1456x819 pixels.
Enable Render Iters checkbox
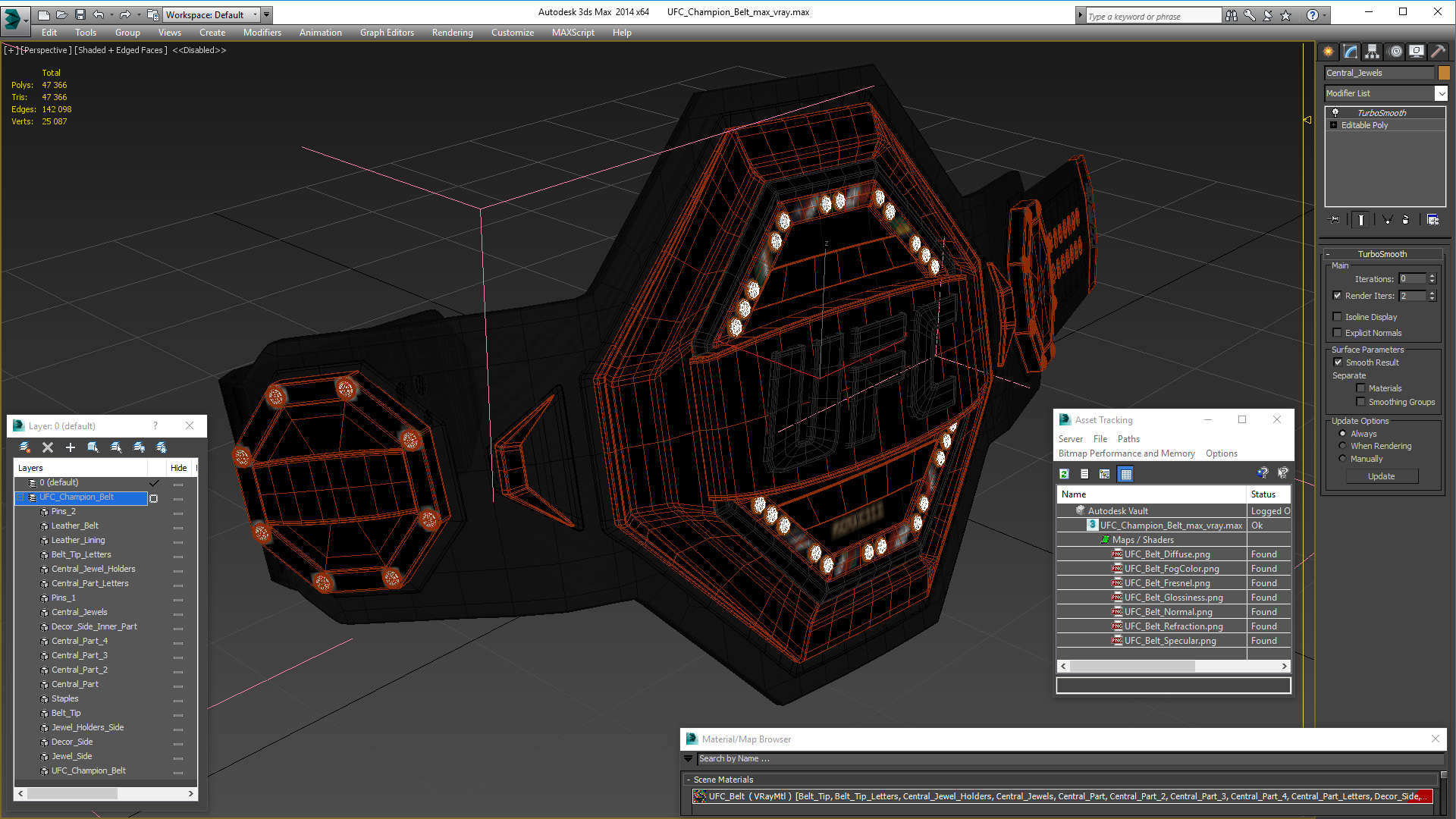[x=1338, y=296]
